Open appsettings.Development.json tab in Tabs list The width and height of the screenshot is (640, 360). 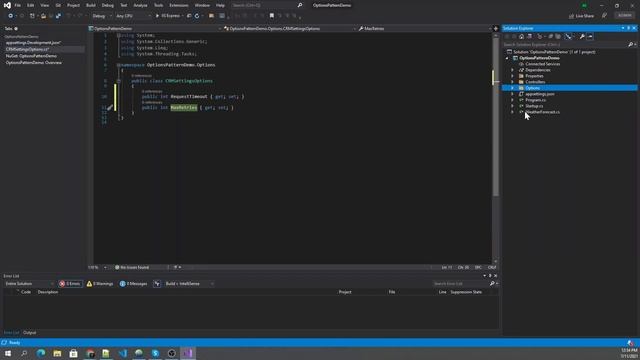coord(33,42)
